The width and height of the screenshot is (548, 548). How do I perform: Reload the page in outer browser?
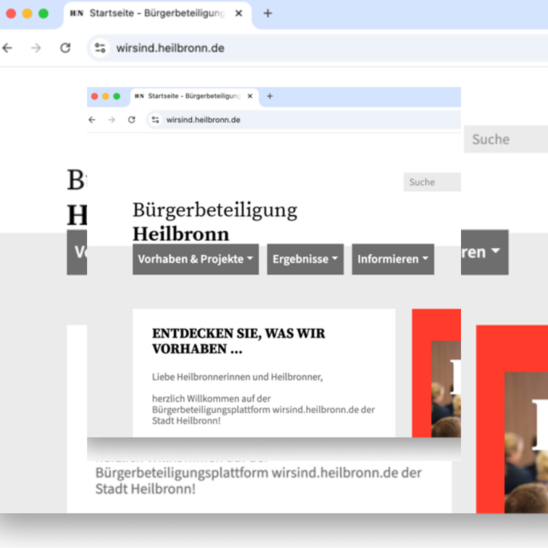click(65, 48)
